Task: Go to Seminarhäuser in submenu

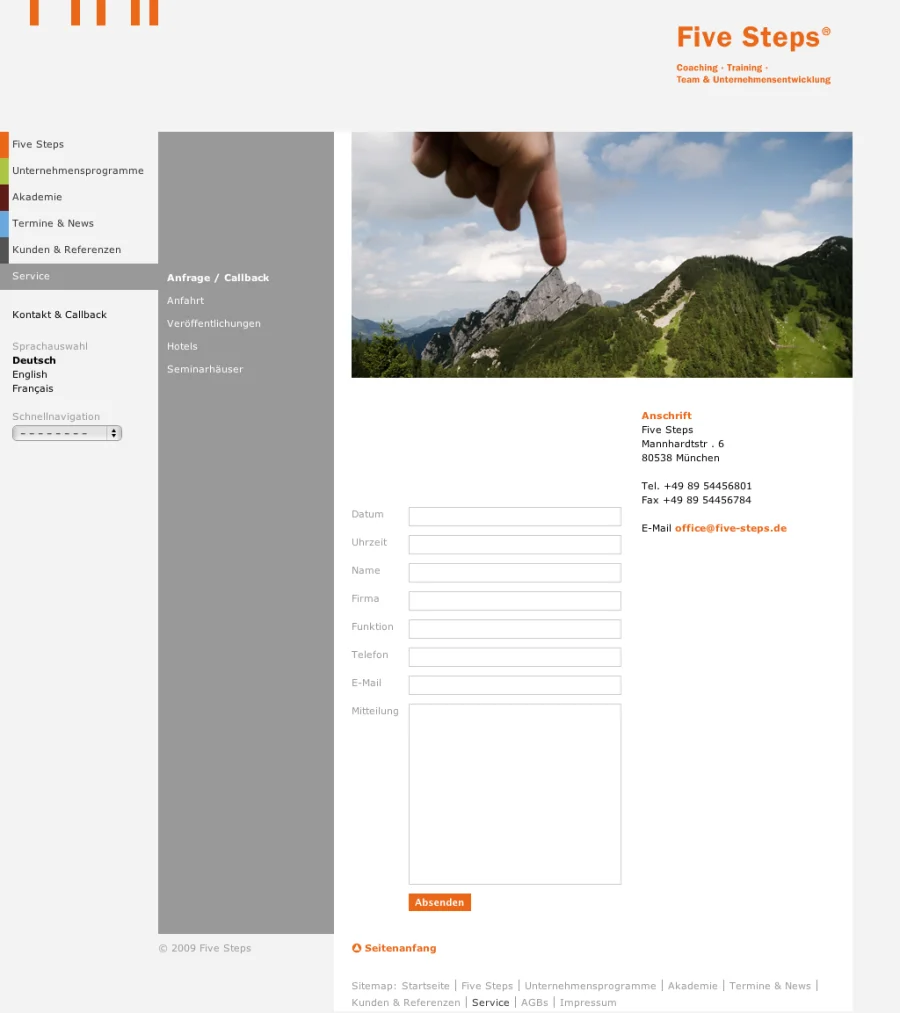Action: coord(205,370)
